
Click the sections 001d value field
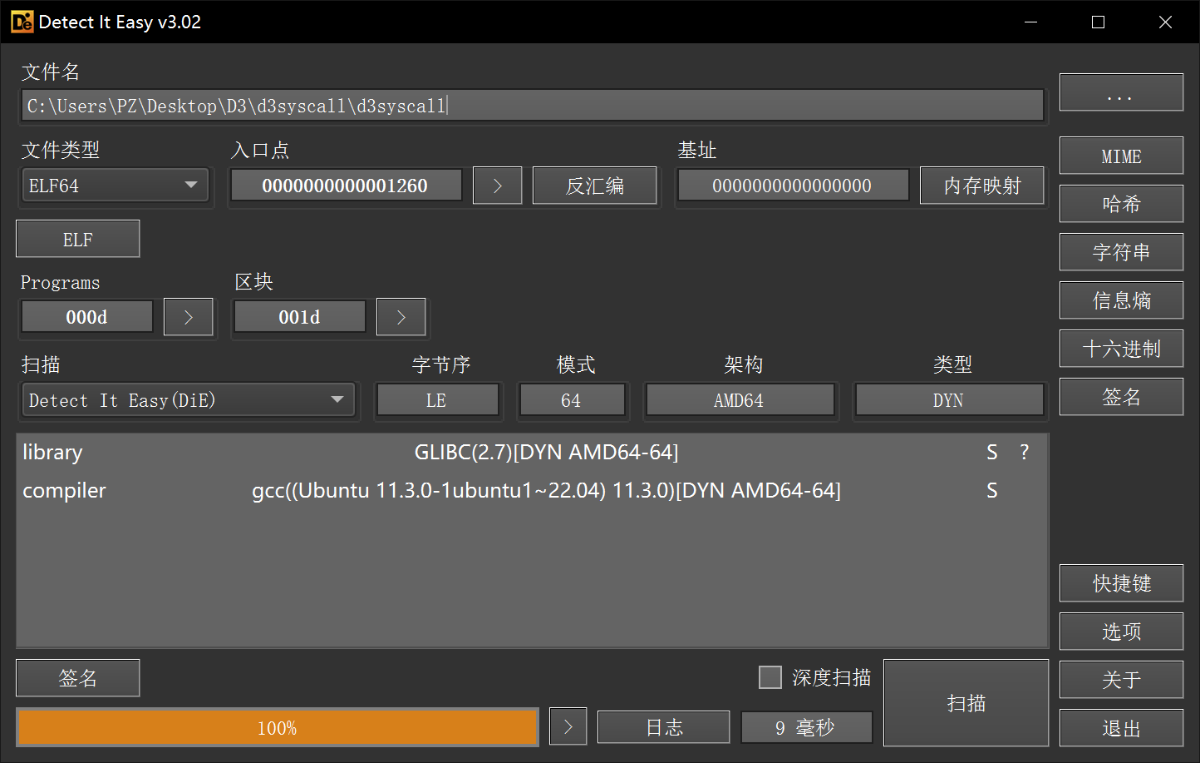[299, 317]
